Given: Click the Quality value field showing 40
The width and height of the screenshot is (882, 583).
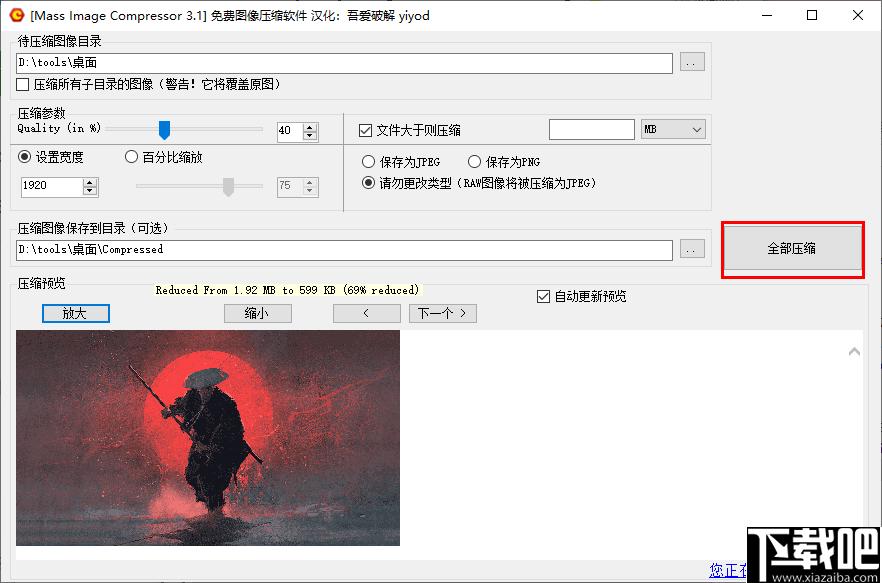Looking at the screenshot, I should pos(290,131).
